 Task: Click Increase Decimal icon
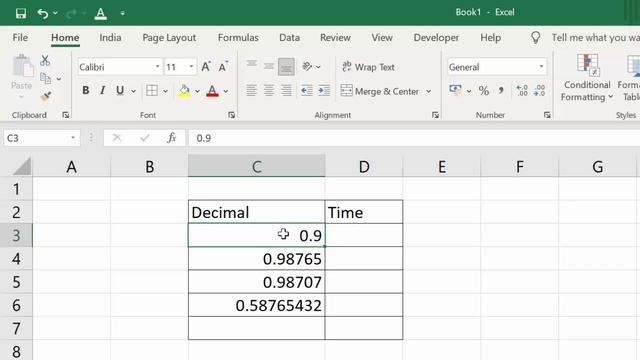tap(522, 90)
